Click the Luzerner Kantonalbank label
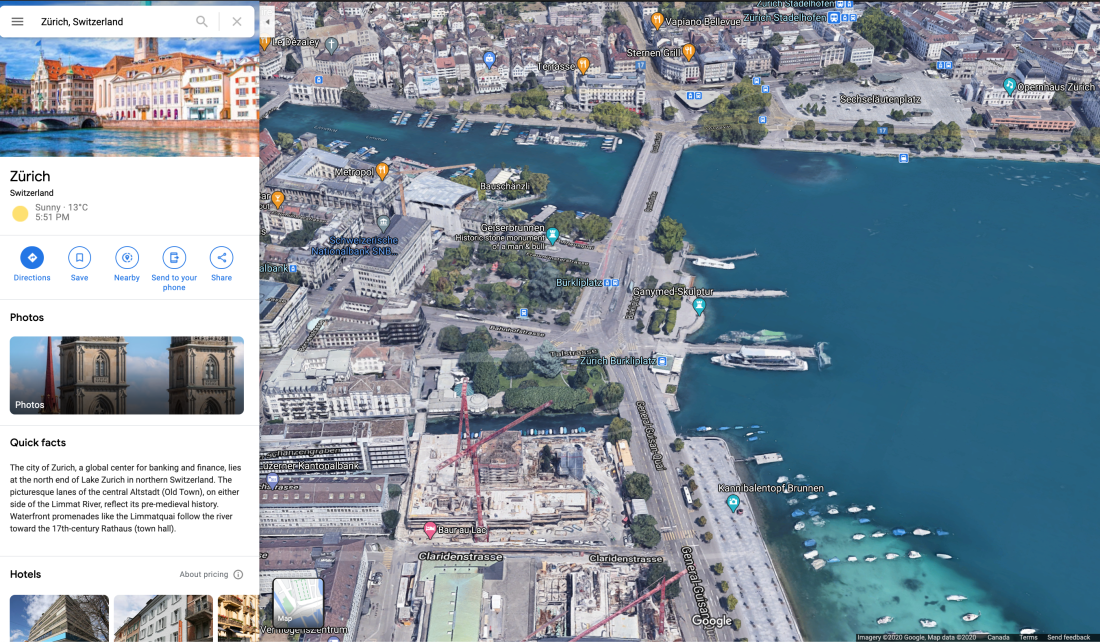 310,466
